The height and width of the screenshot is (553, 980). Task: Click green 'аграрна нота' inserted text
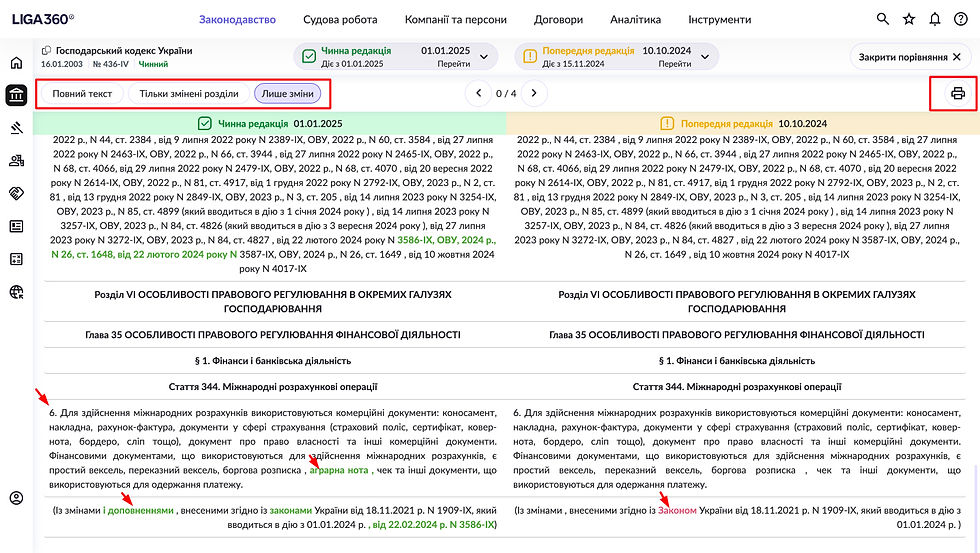[339, 470]
